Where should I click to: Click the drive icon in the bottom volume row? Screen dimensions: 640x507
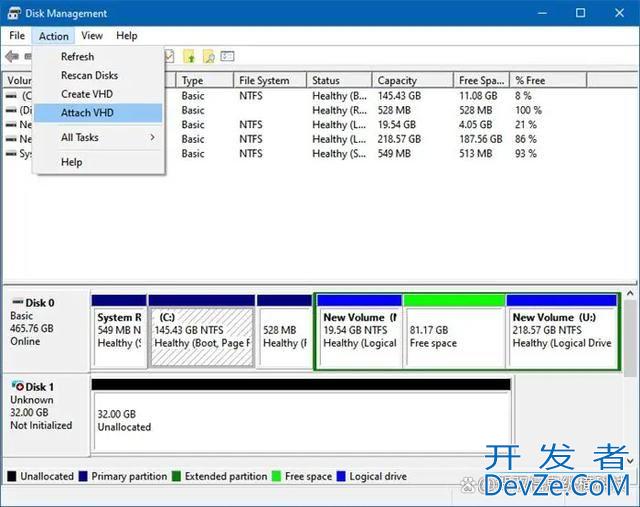point(11,154)
